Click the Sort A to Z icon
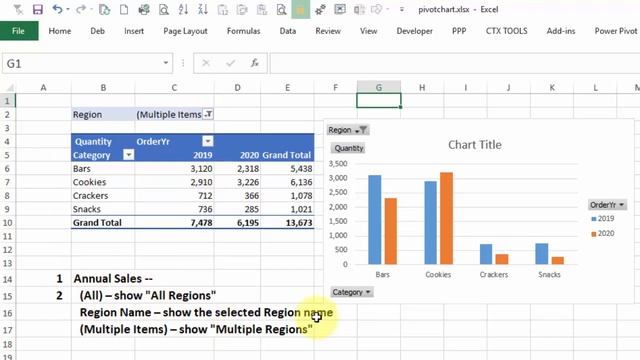This screenshot has width=640, height=360. pos(183,9)
